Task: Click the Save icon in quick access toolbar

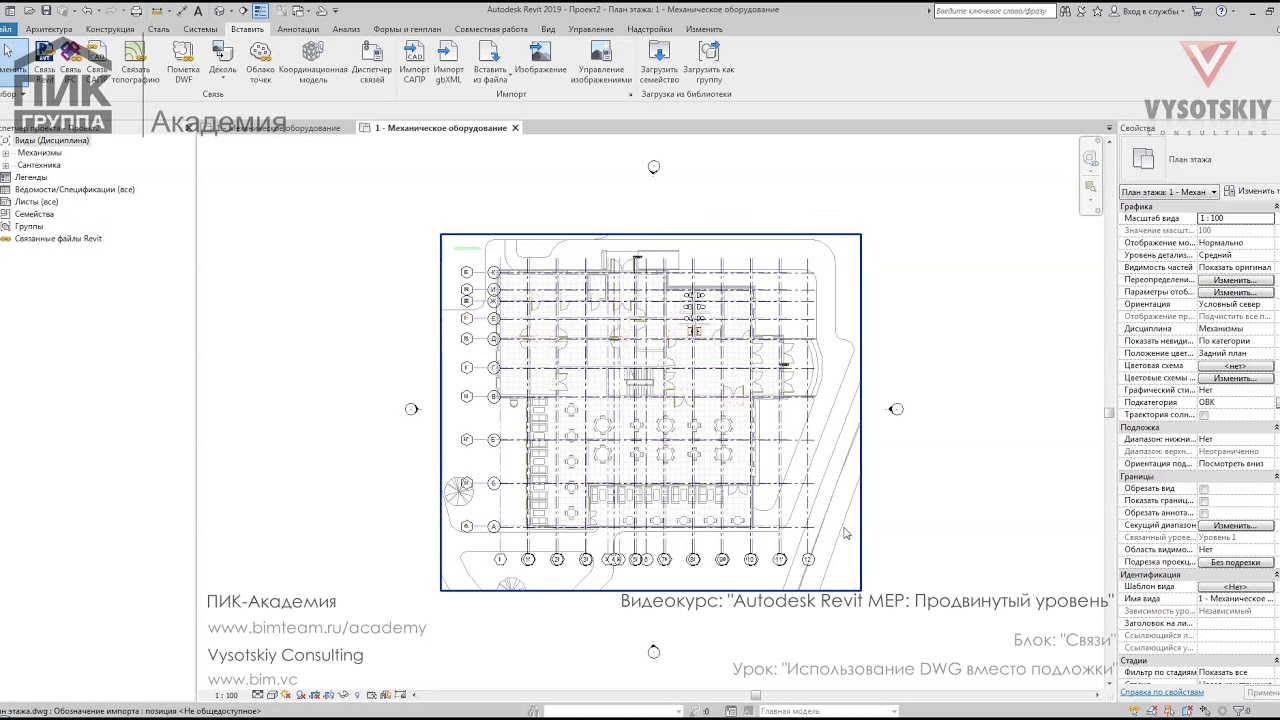Action: pyautogui.click(x=46, y=11)
